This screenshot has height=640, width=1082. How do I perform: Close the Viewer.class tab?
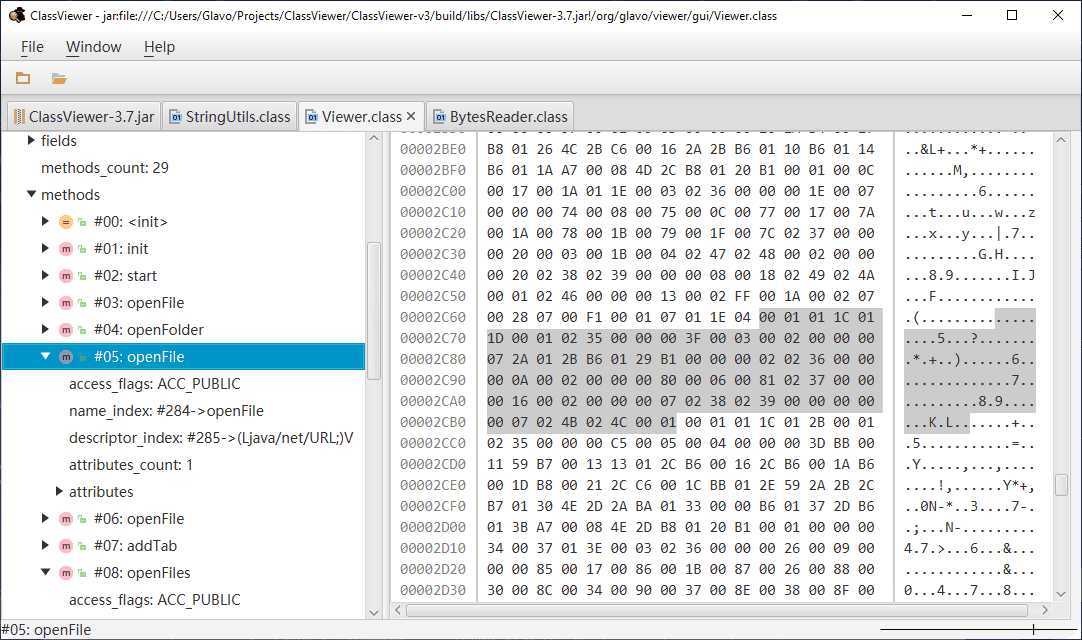click(x=411, y=116)
